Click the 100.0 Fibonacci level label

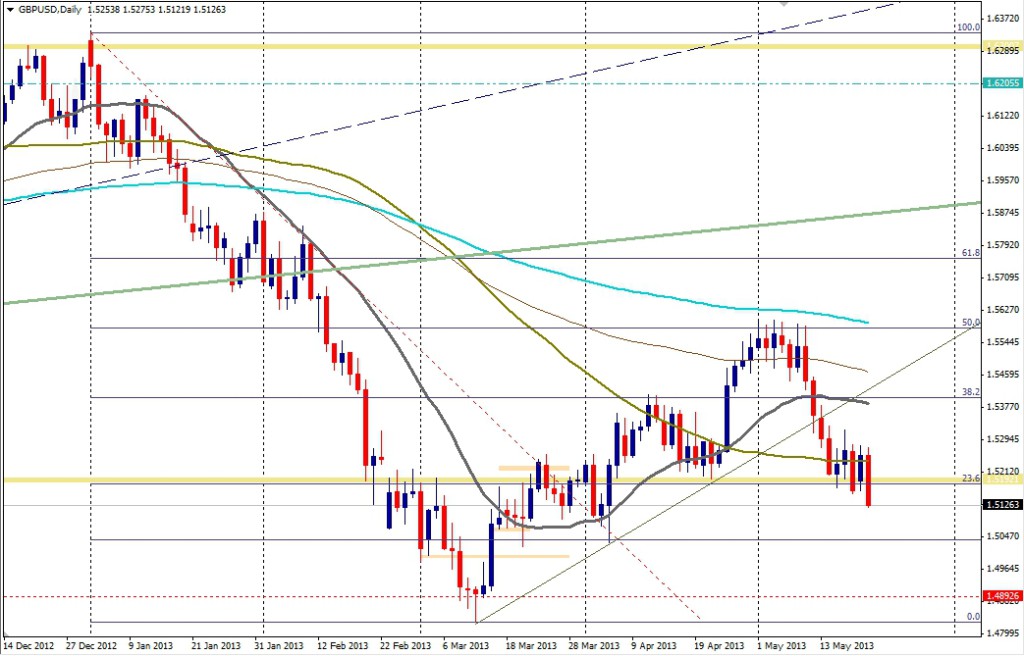968,28
